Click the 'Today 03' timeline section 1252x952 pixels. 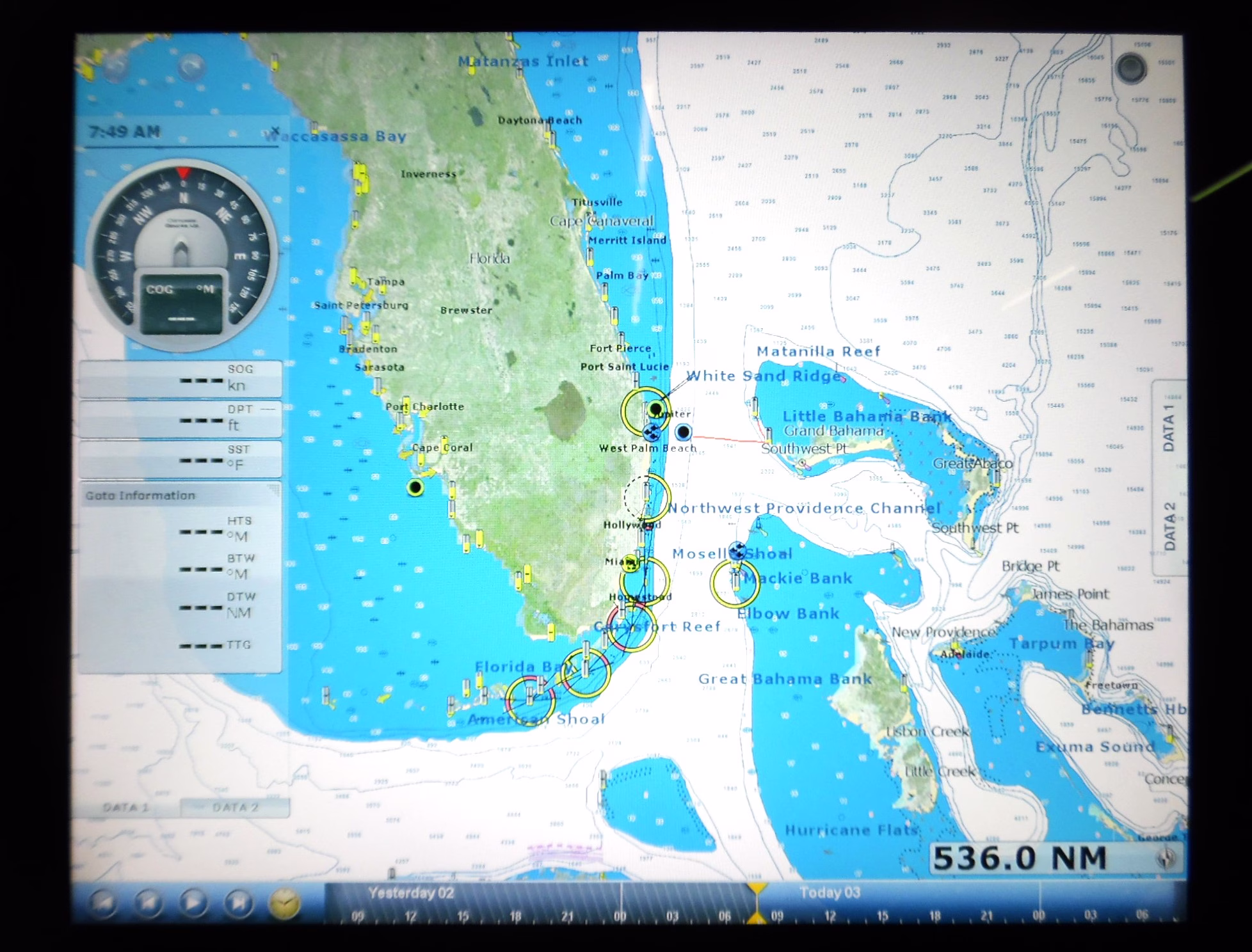[830, 892]
